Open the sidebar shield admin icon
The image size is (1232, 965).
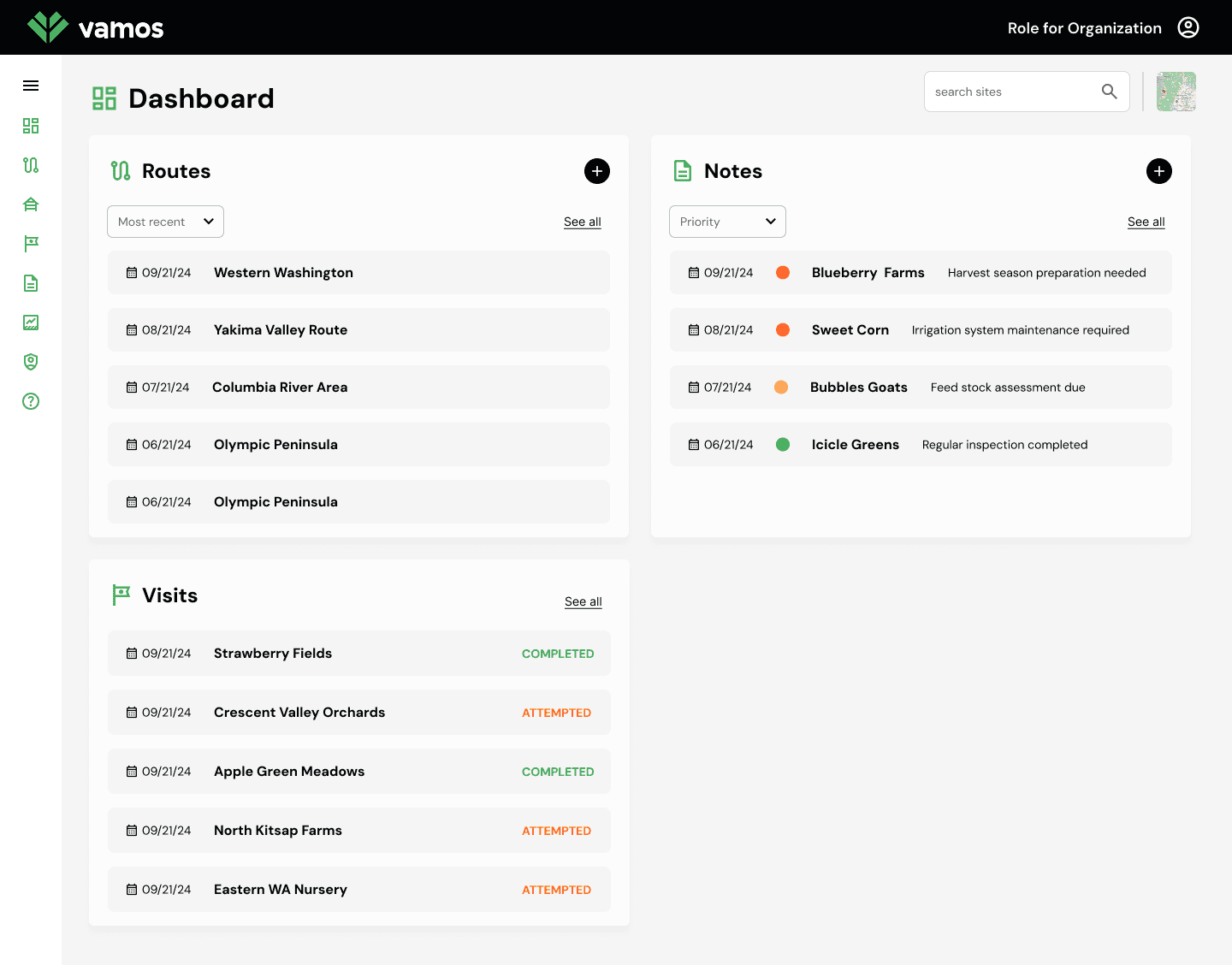(31, 362)
